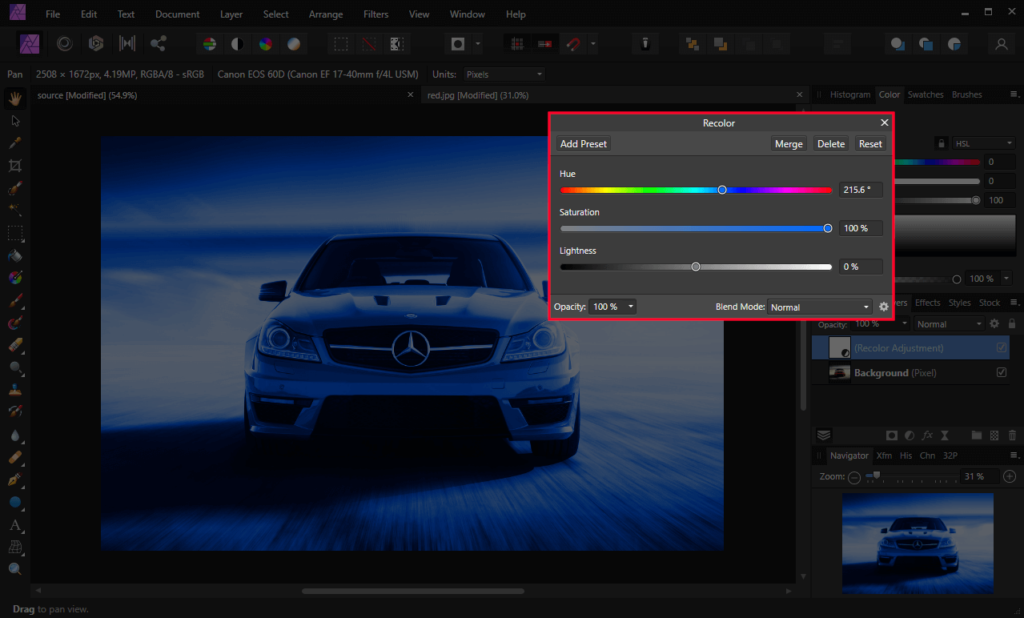Uncheck the Recolor Adjustment layer checkbox

(1001, 347)
